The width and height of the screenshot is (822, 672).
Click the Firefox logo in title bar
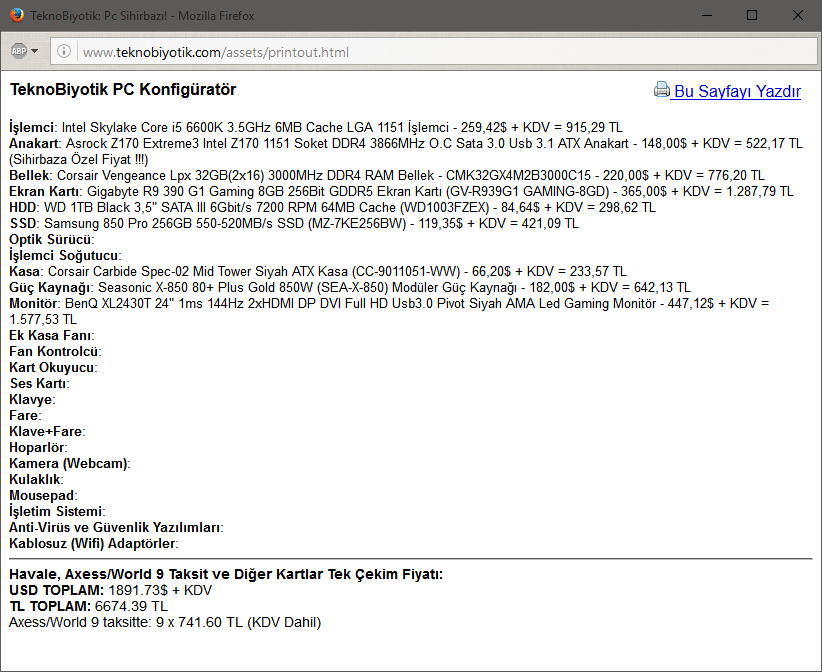[16, 15]
